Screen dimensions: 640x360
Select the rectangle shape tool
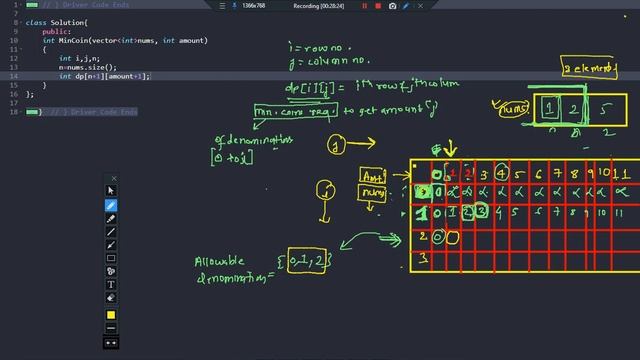[111, 258]
